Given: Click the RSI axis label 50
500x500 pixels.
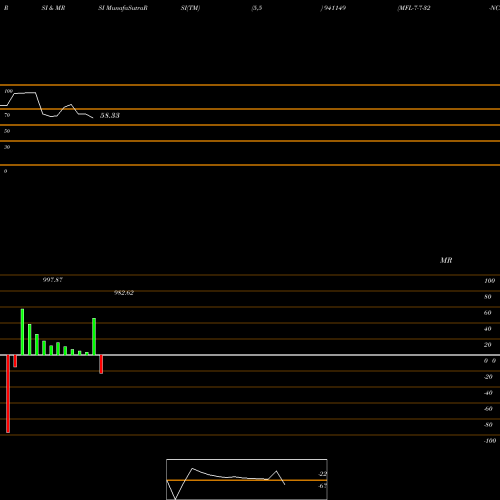Looking at the screenshot, I should coord(7,131).
